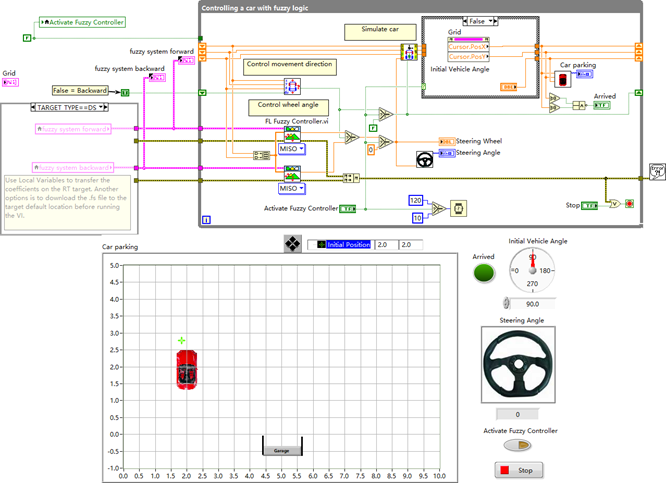666x483 pixels.
Task: Click the Wait timer watch icon
Action: pos(458,208)
